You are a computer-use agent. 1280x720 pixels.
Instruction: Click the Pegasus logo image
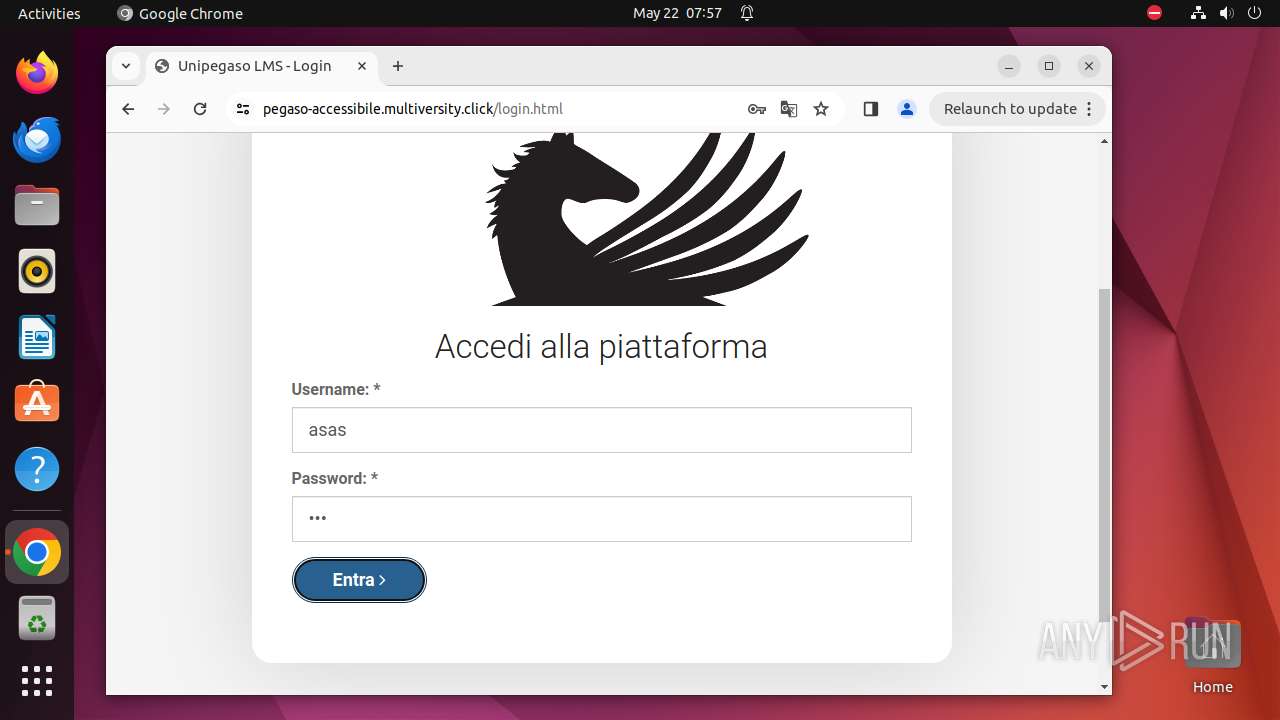648,219
